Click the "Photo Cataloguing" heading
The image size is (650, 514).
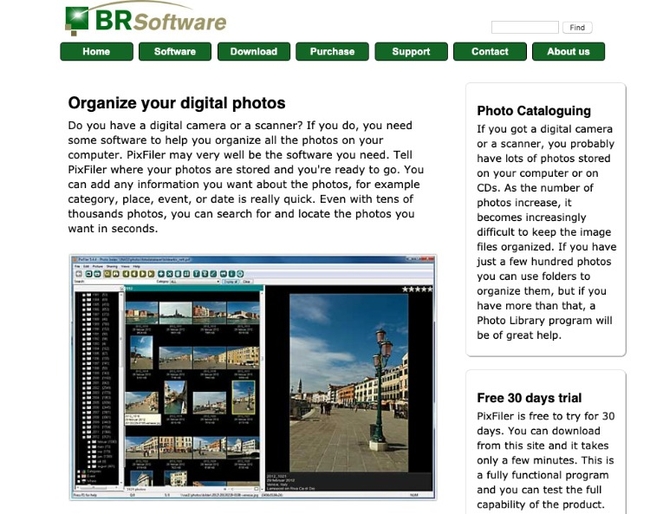534,111
